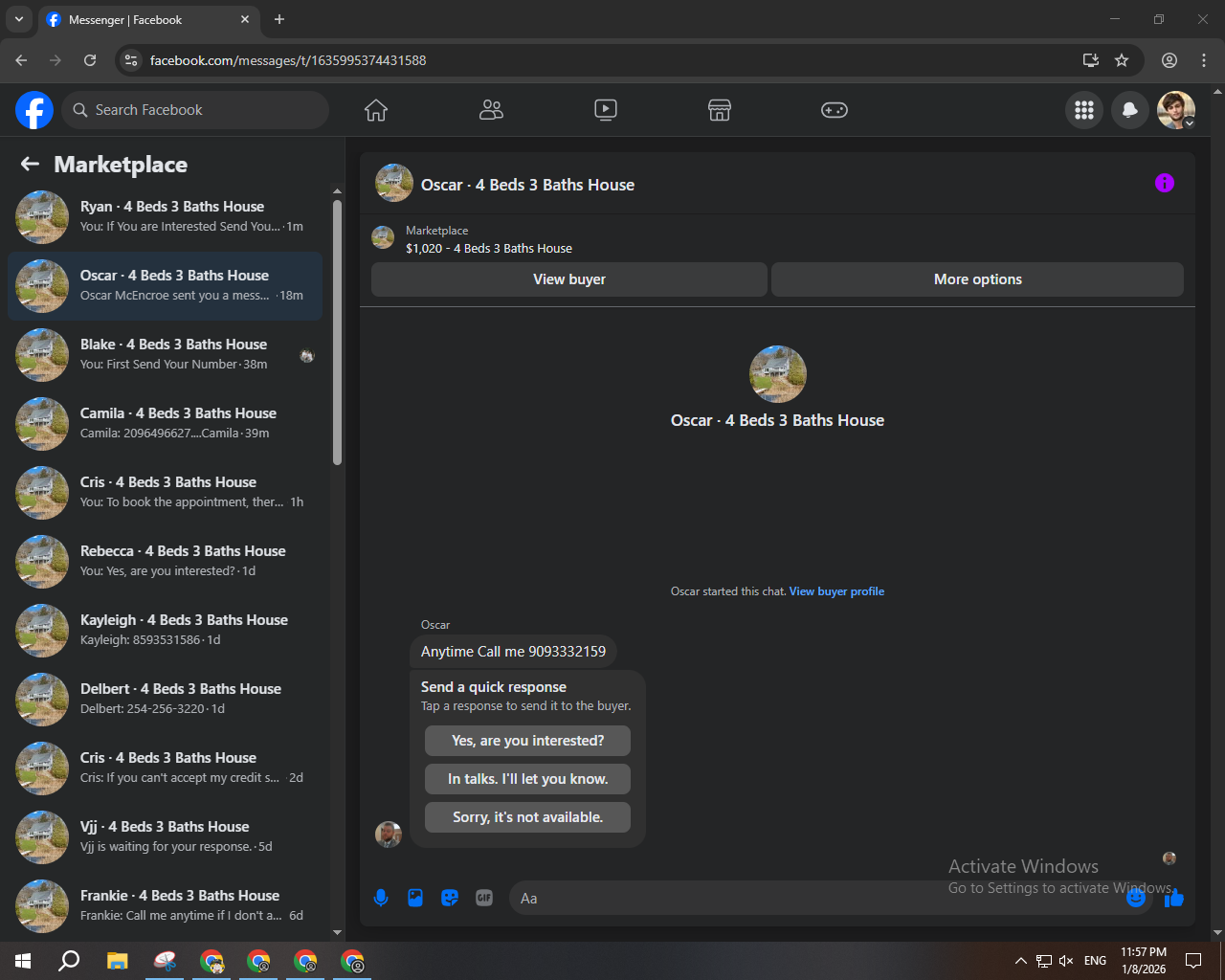Open File Explorer from taskbar
The image size is (1225, 980).
click(x=117, y=961)
